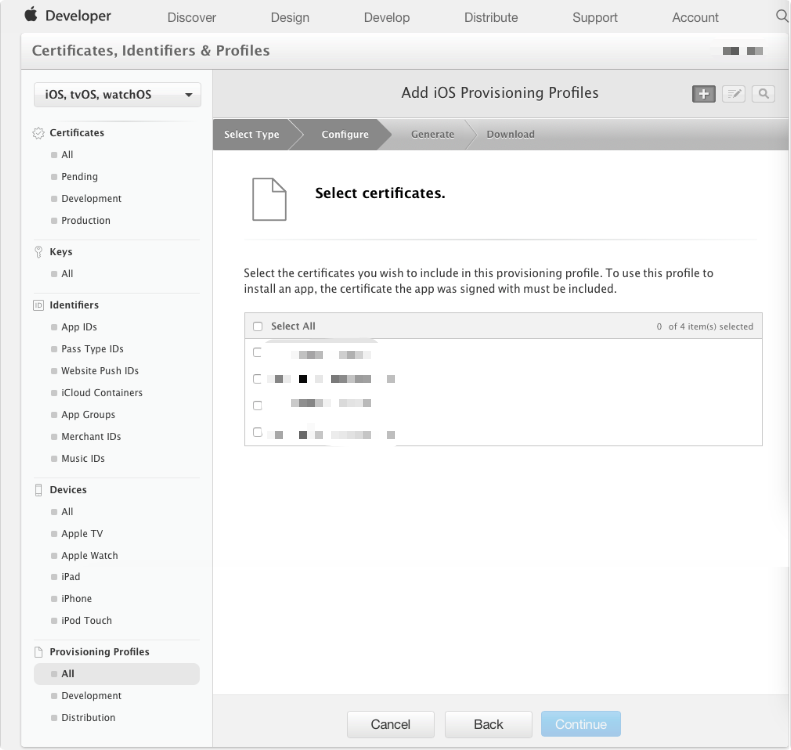Click the Back button
791x750 pixels.
click(x=489, y=725)
